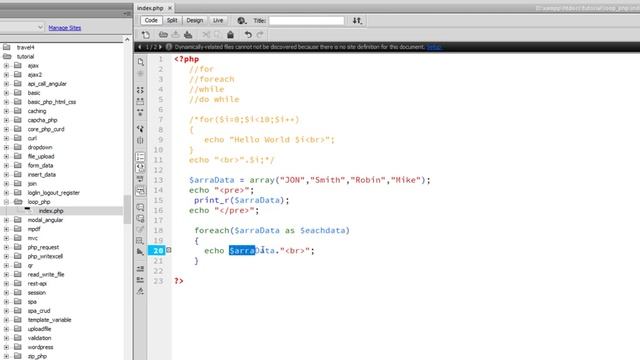Expand the modal_angular folder
640x360 pixels.
[6, 220]
